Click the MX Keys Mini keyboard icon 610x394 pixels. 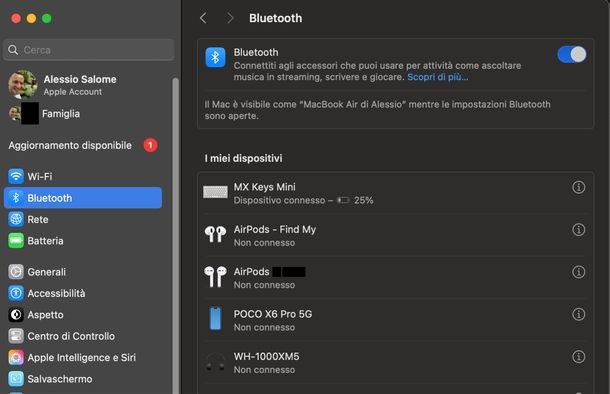point(216,192)
